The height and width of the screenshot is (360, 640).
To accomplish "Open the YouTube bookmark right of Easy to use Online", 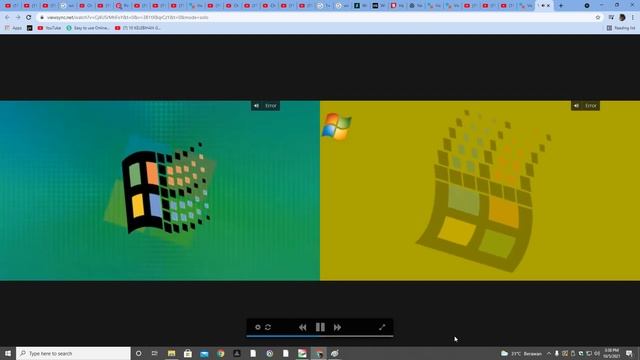I will [138, 28].
